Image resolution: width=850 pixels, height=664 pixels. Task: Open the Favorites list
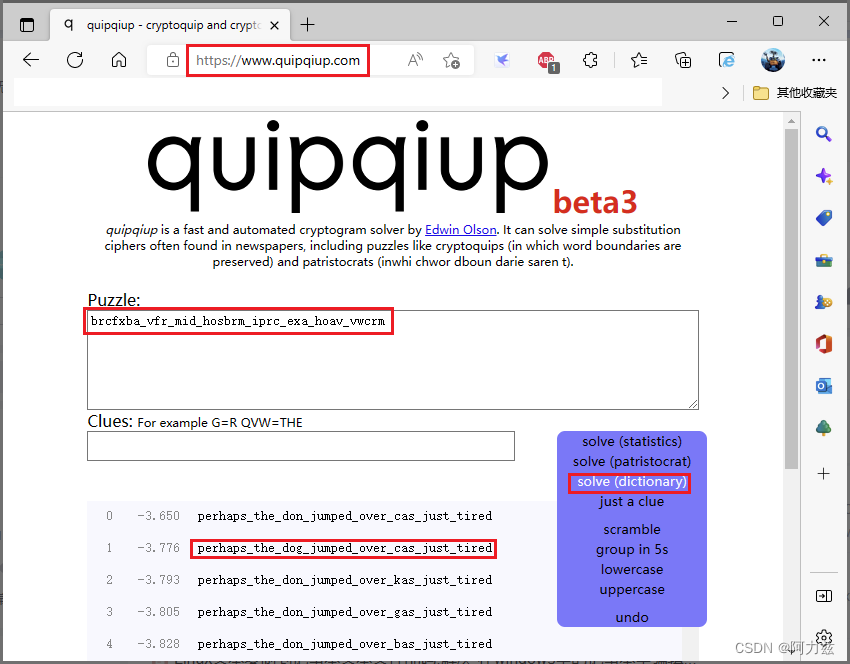click(x=639, y=60)
